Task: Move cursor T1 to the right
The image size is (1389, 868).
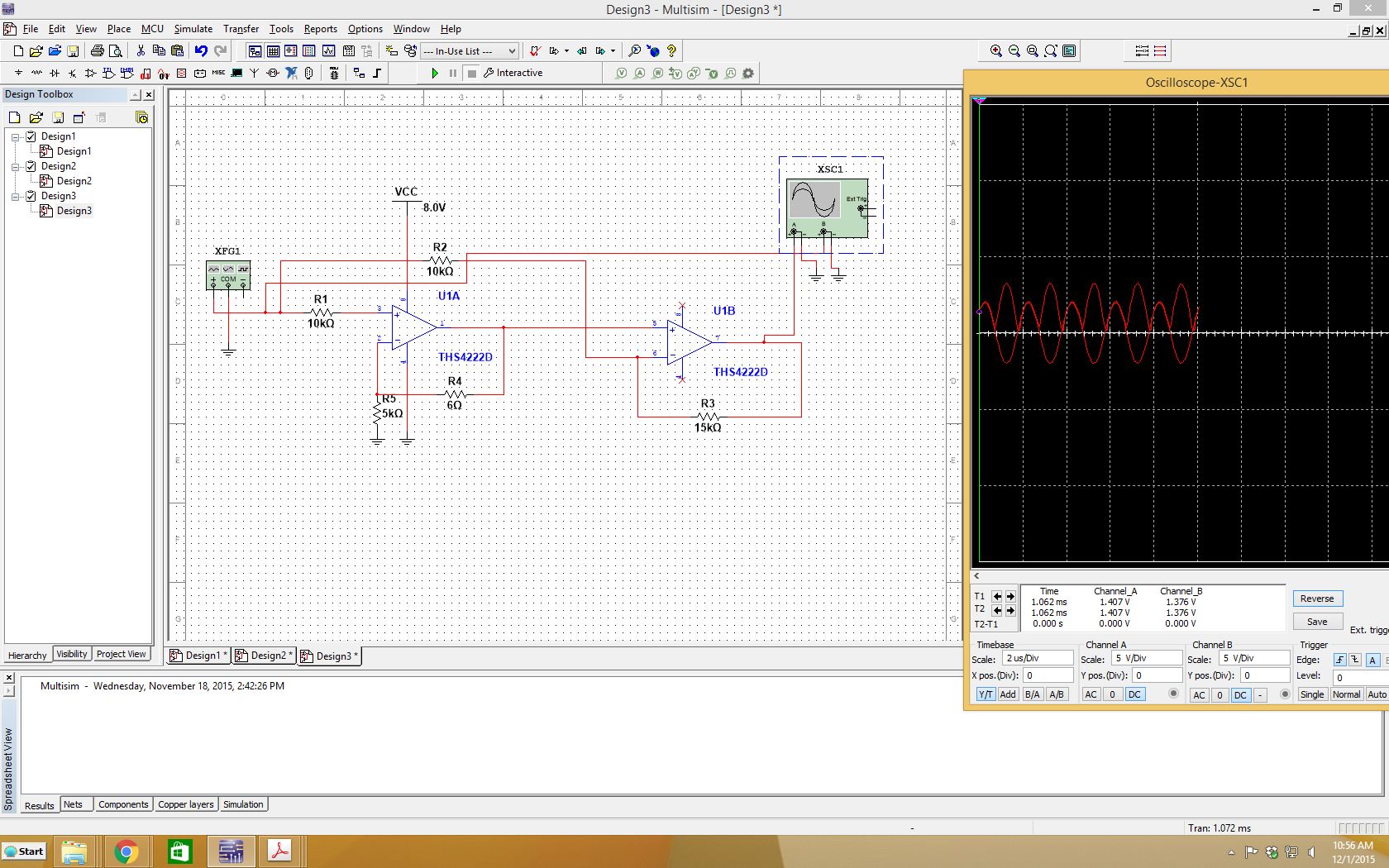Action: pos(1010,597)
